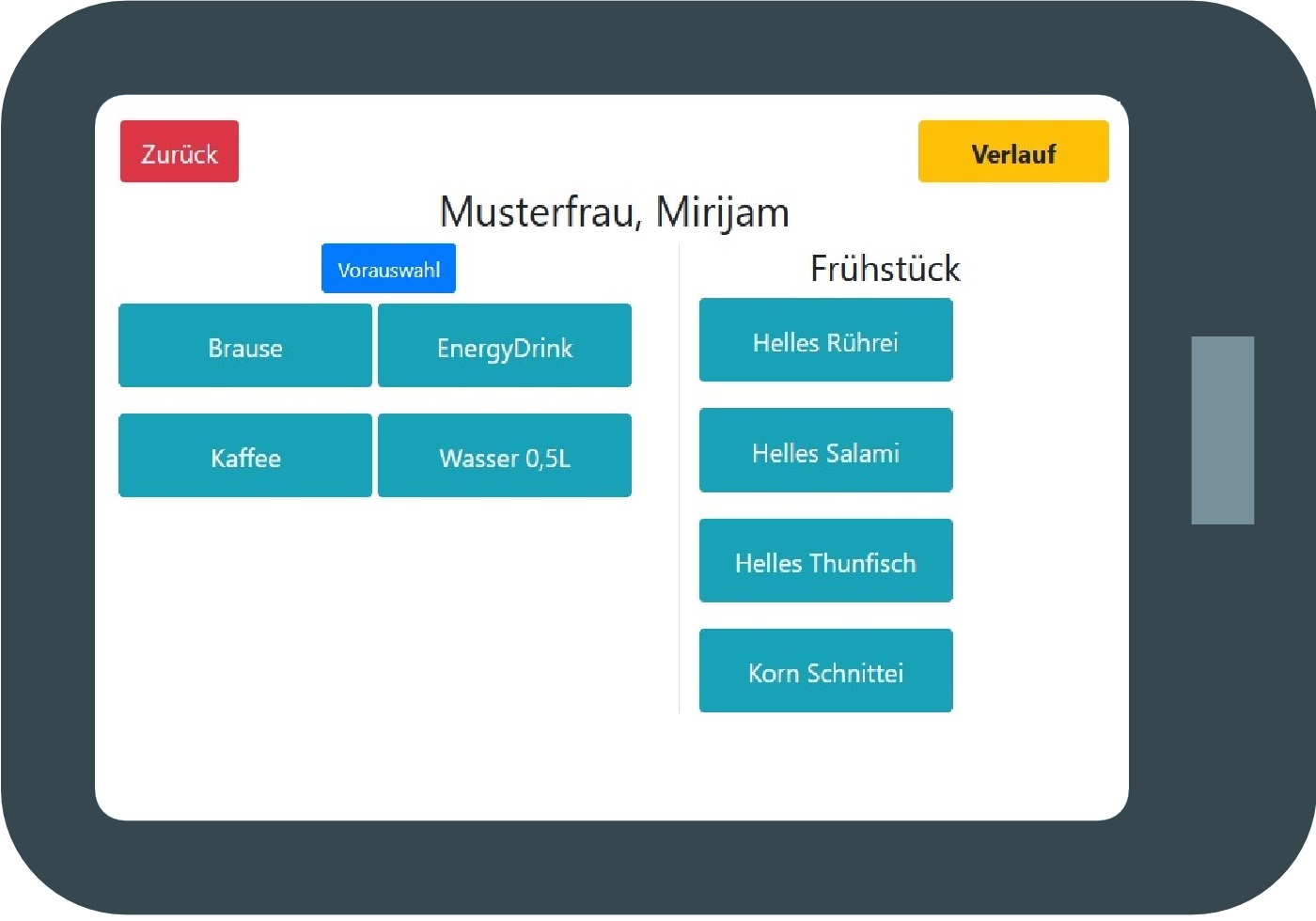Select Korn Schnittei breakfast item

click(x=825, y=672)
